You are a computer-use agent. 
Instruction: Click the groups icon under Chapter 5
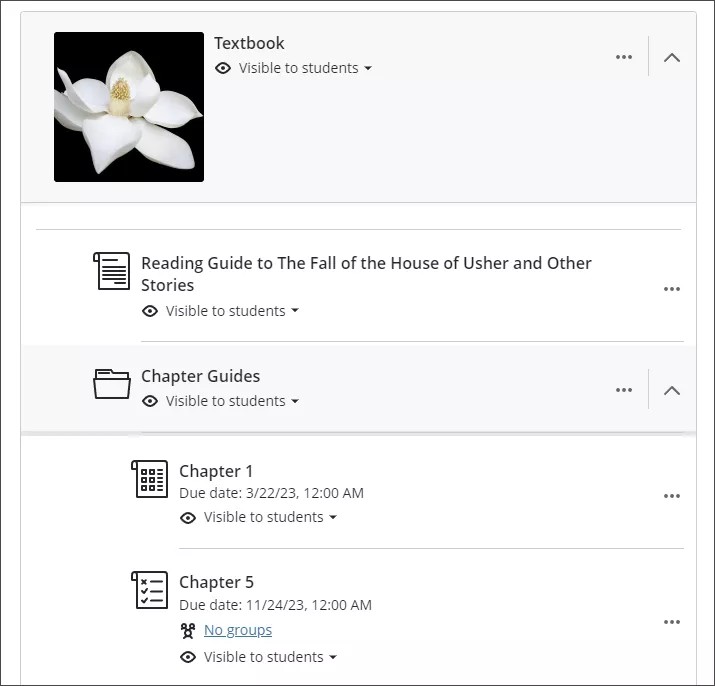point(187,630)
